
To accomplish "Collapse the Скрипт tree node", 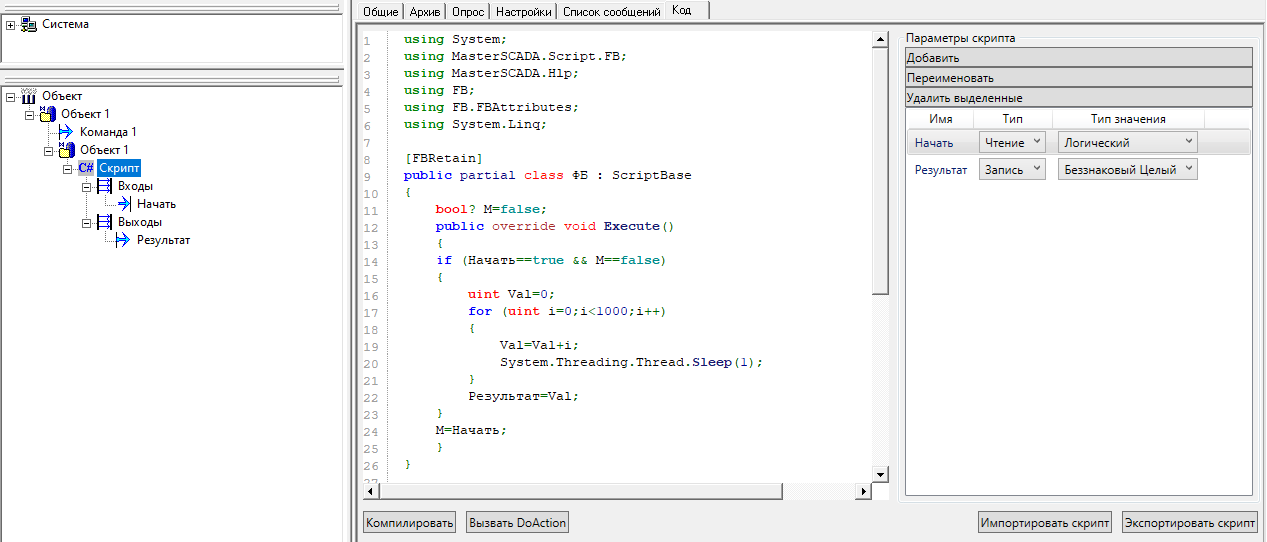I will pyautogui.click(x=68, y=169).
